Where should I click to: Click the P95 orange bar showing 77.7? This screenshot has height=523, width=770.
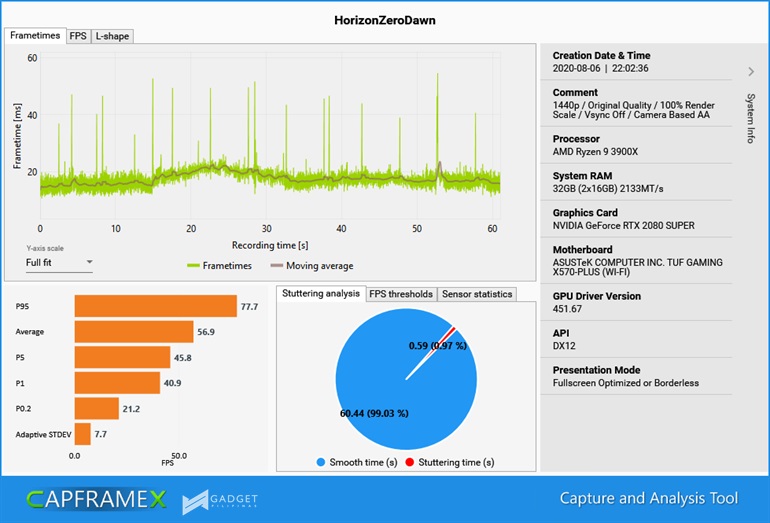point(154,305)
